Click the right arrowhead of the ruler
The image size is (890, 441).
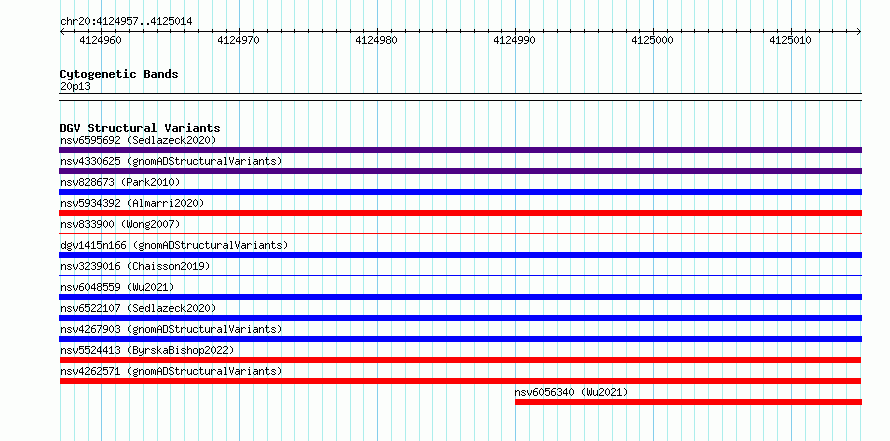click(x=859, y=32)
